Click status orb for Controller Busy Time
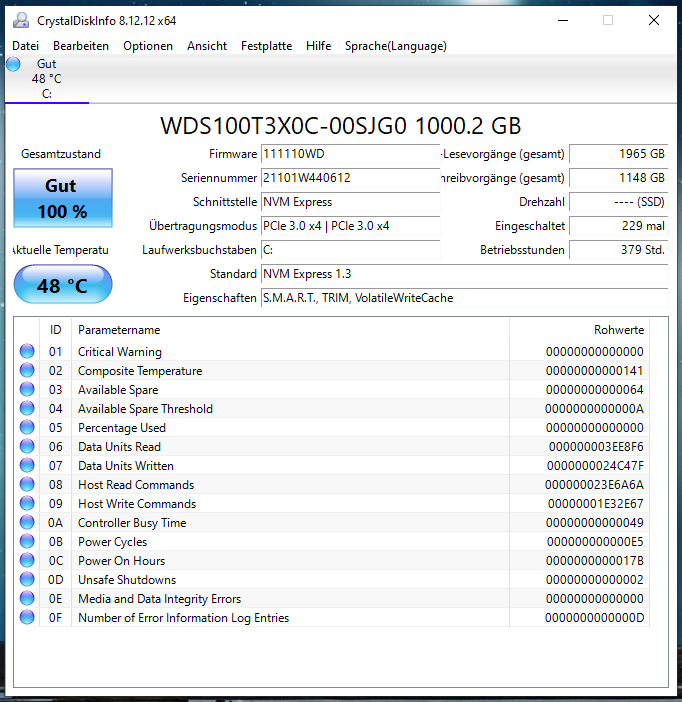This screenshot has height=702, width=682. tap(27, 522)
